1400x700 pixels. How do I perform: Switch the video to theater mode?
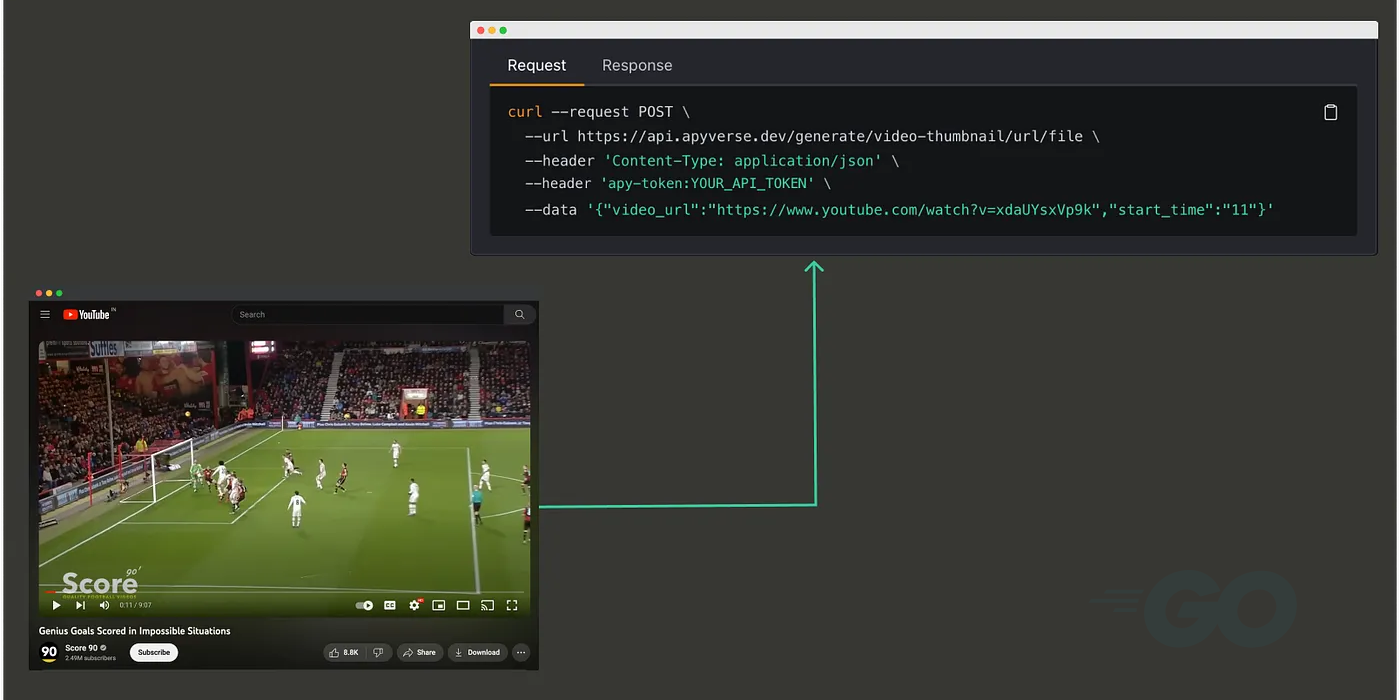click(x=462, y=605)
